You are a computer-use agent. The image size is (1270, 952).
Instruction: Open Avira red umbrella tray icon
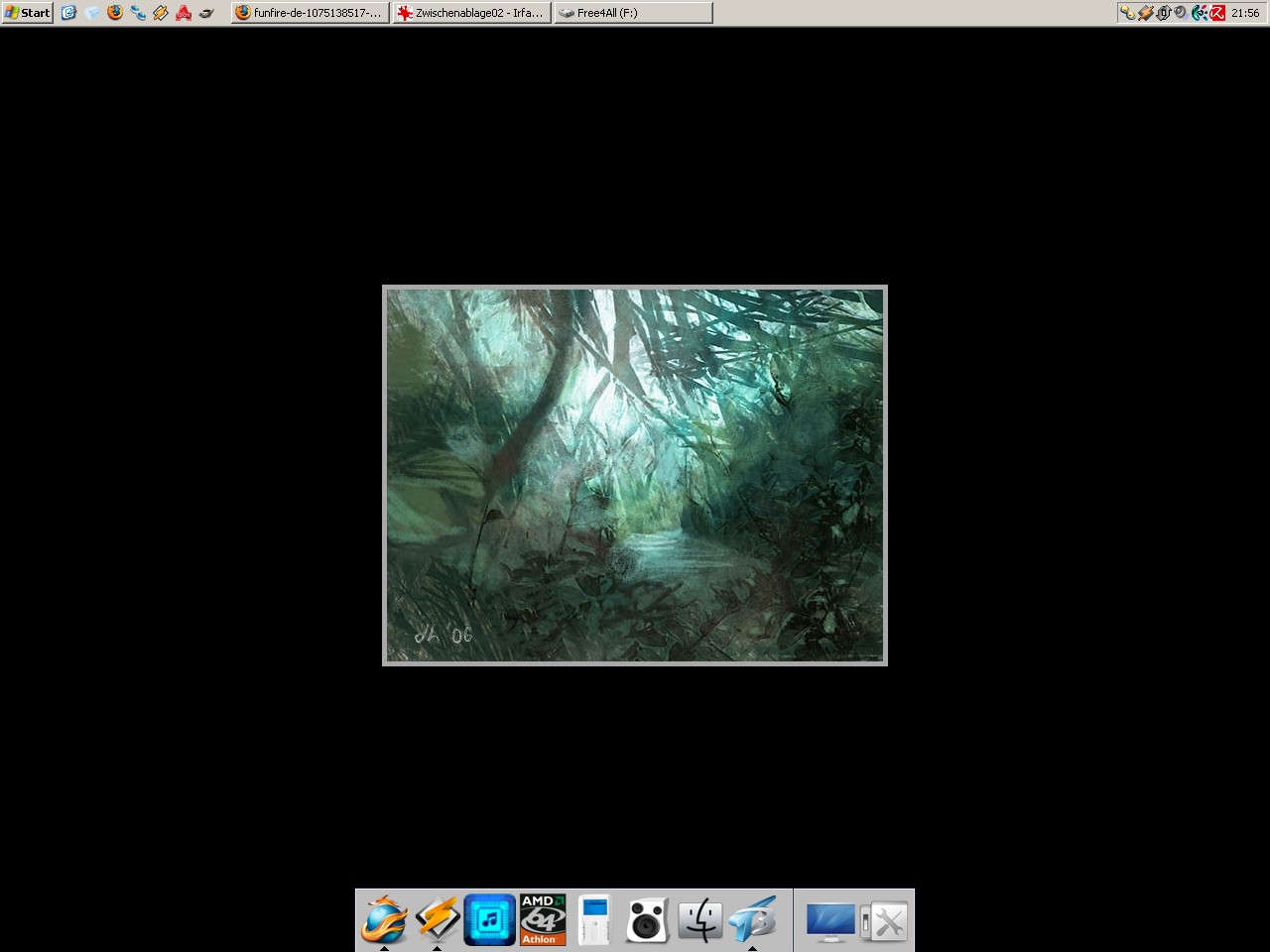[x=1217, y=13]
